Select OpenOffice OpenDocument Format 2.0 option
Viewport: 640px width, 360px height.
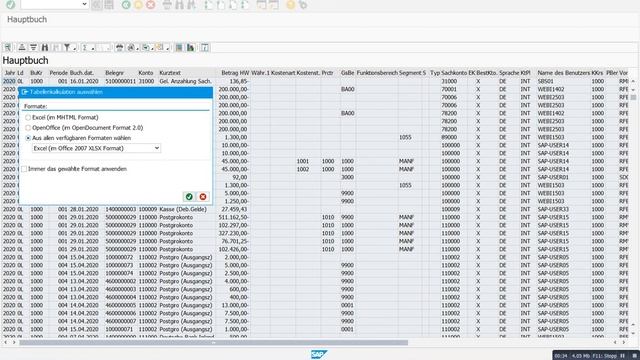click(x=28, y=128)
